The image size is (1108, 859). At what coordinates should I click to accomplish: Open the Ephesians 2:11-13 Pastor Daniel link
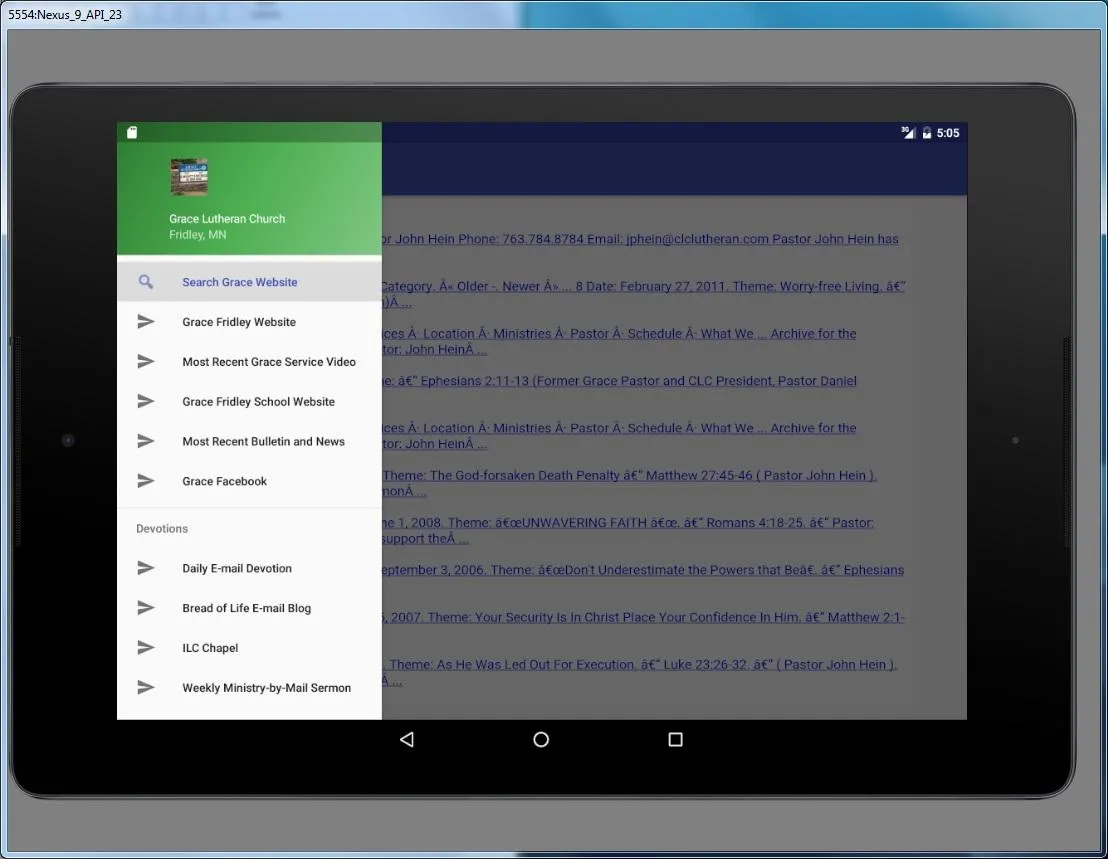(619, 381)
